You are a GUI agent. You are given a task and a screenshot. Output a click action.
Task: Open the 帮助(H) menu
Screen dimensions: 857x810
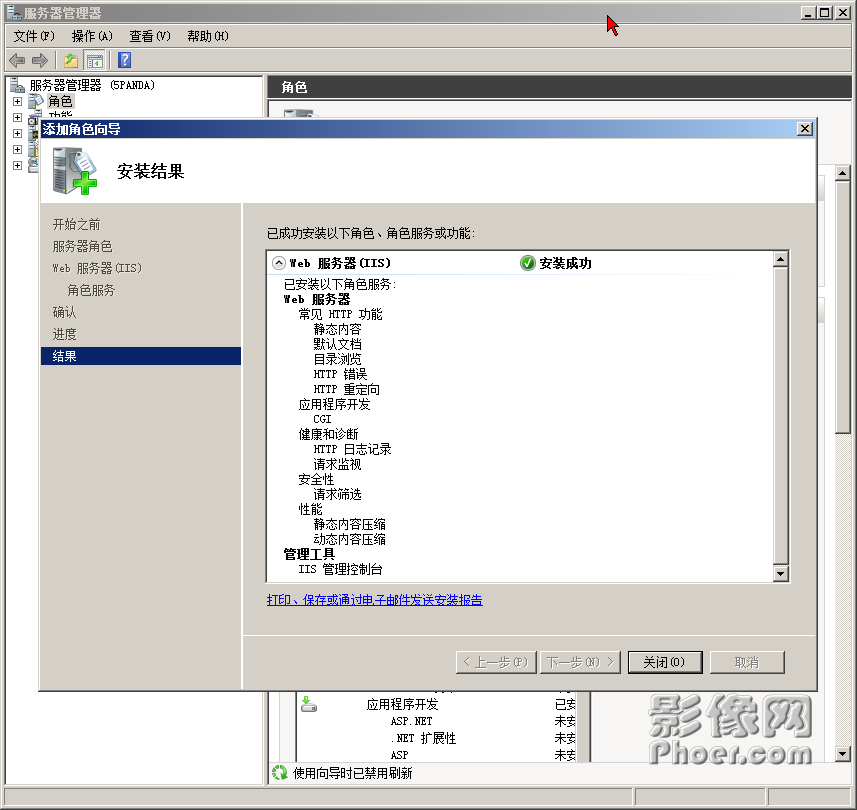pos(208,36)
